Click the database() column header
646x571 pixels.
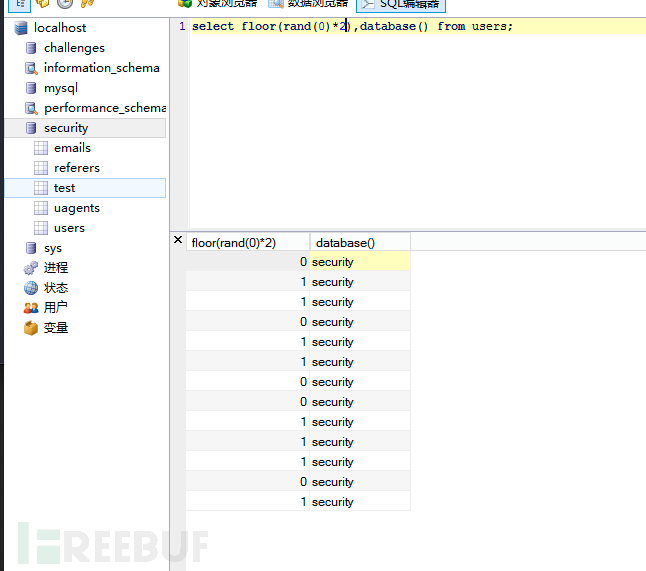[x=360, y=243]
